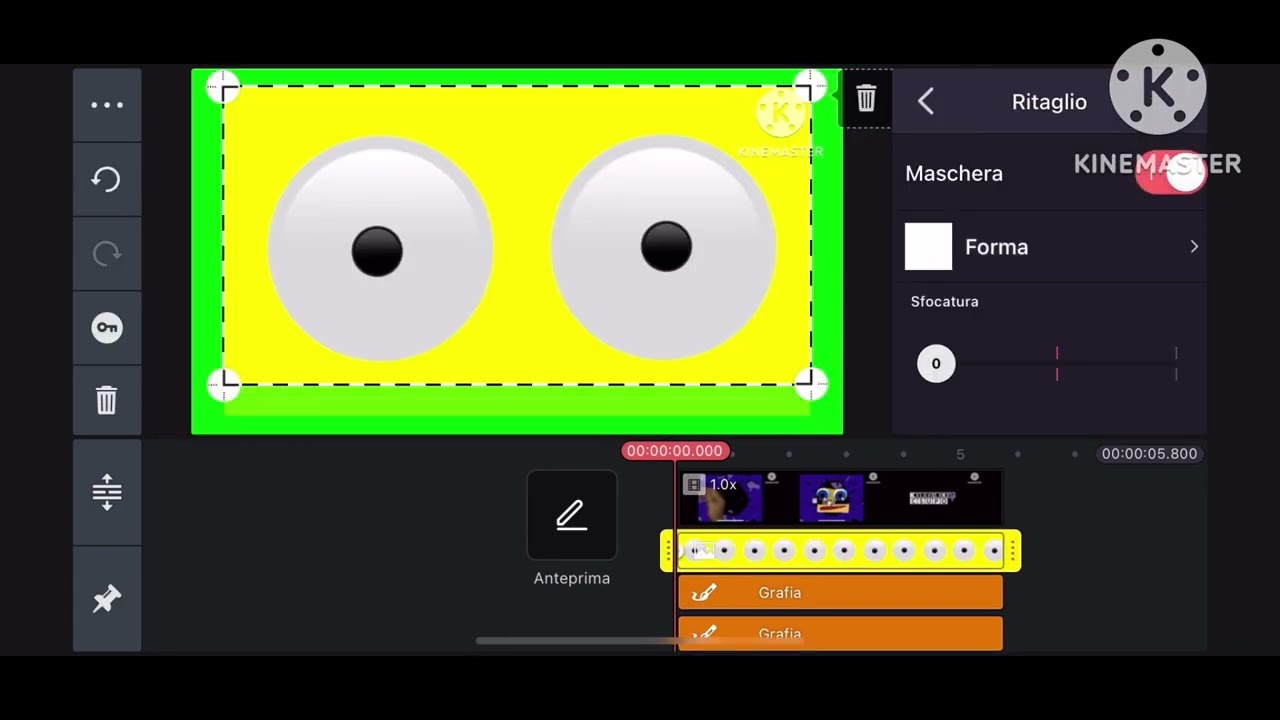Grab right trim handle of yellow layer

click(1012, 551)
